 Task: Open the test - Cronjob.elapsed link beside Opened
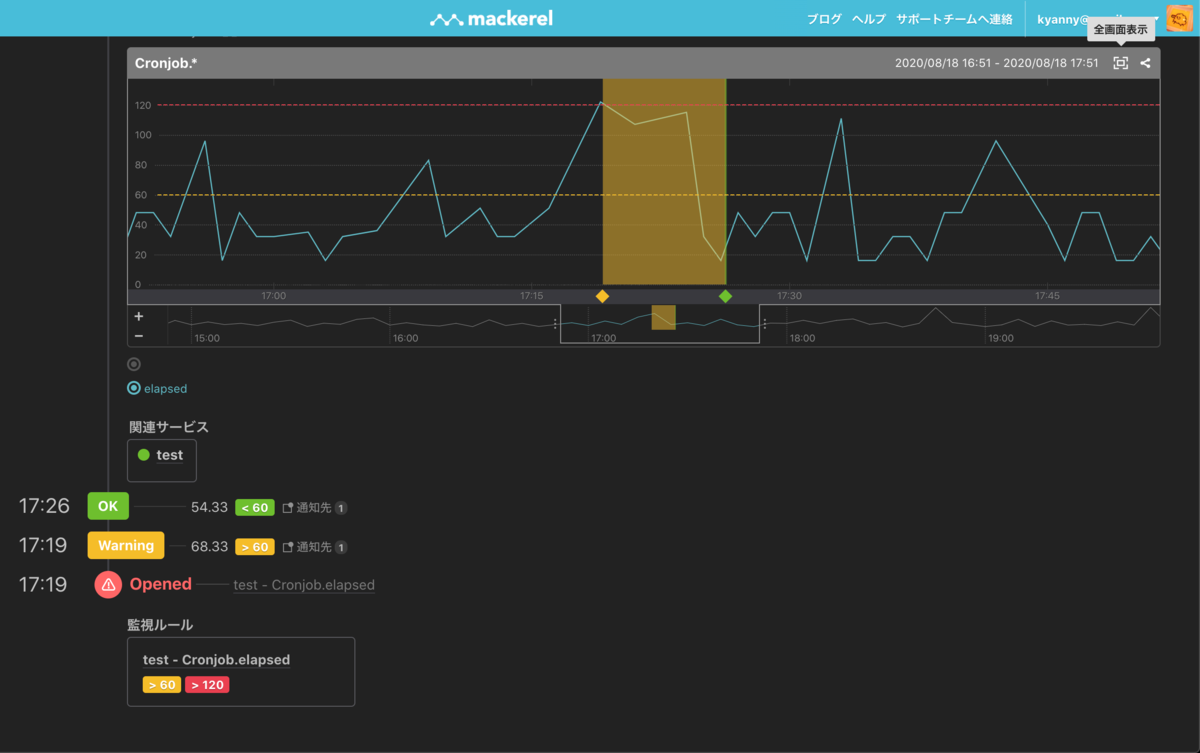coord(304,585)
